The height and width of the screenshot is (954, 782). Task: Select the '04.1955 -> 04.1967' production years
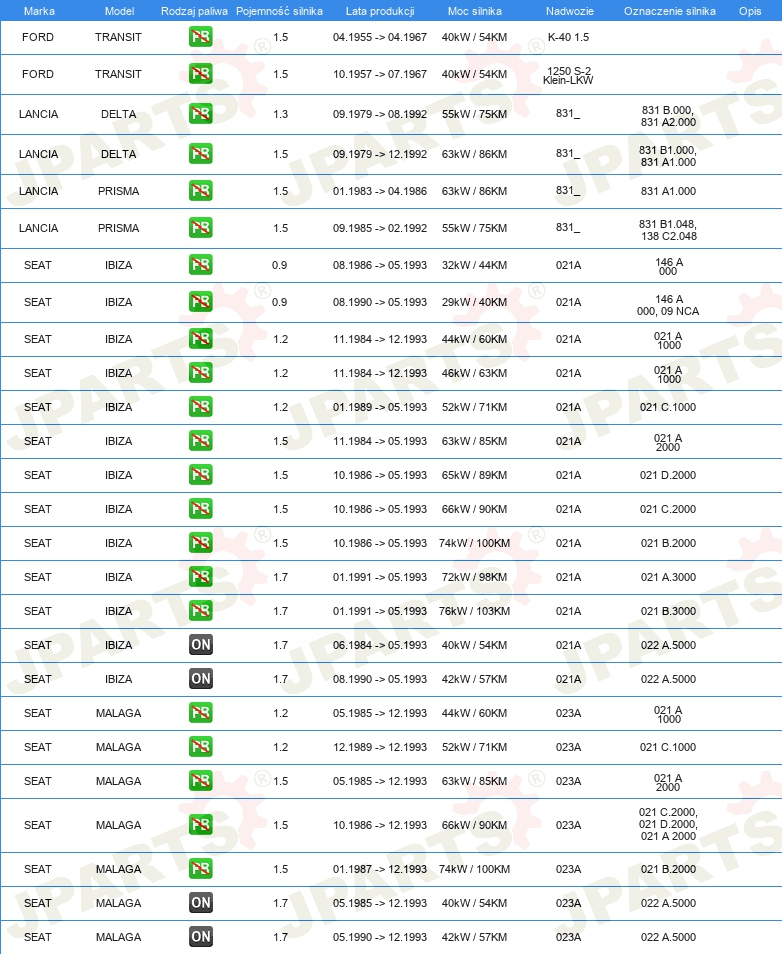click(380, 37)
